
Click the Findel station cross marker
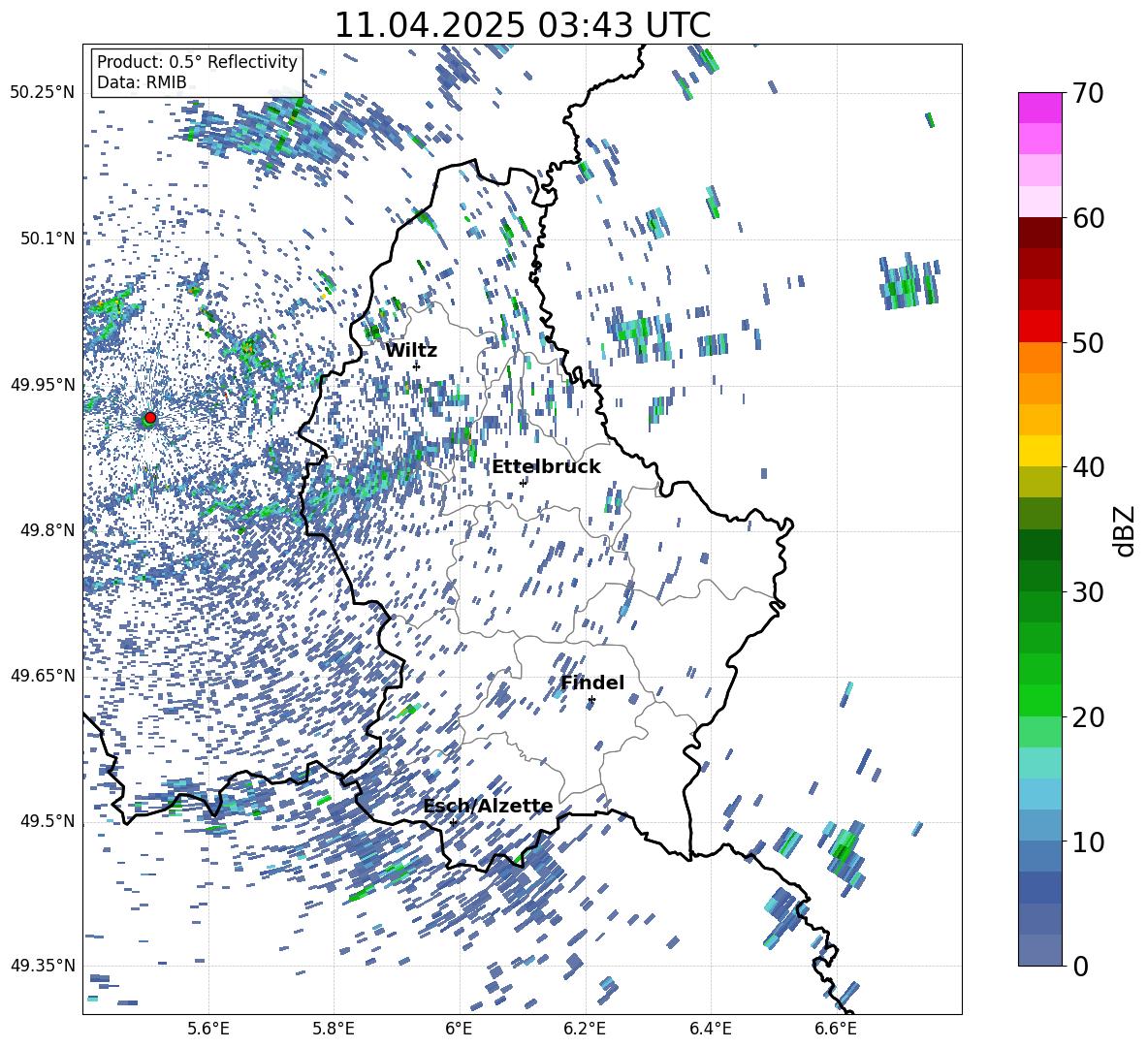591,700
